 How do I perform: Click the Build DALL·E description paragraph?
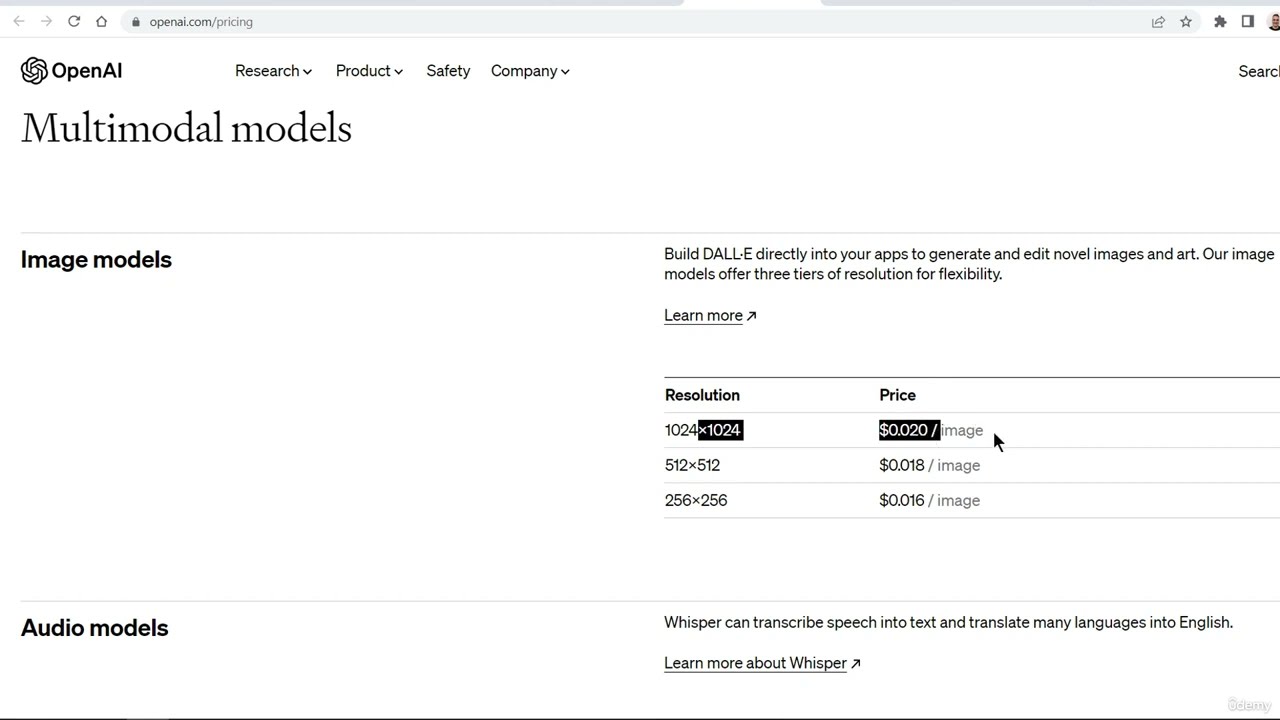pos(969,264)
